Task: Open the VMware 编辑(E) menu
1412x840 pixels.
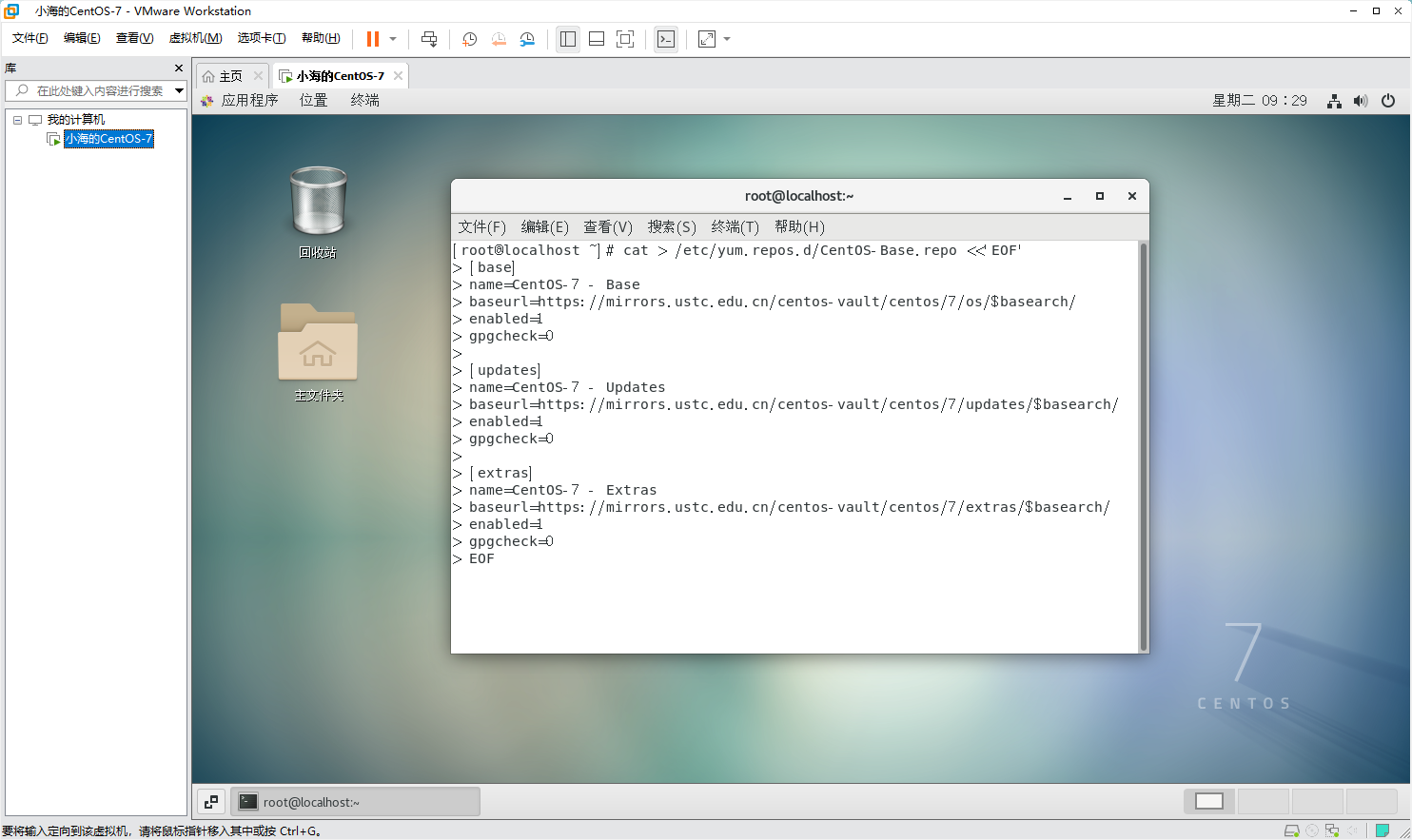Action: pyautogui.click(x=82, y=38)
